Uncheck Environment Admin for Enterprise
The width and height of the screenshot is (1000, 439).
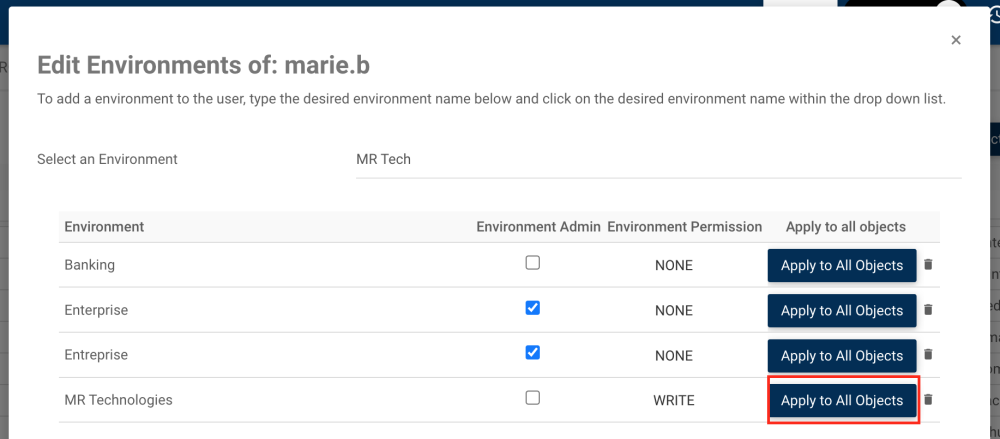tap(533, 308)
